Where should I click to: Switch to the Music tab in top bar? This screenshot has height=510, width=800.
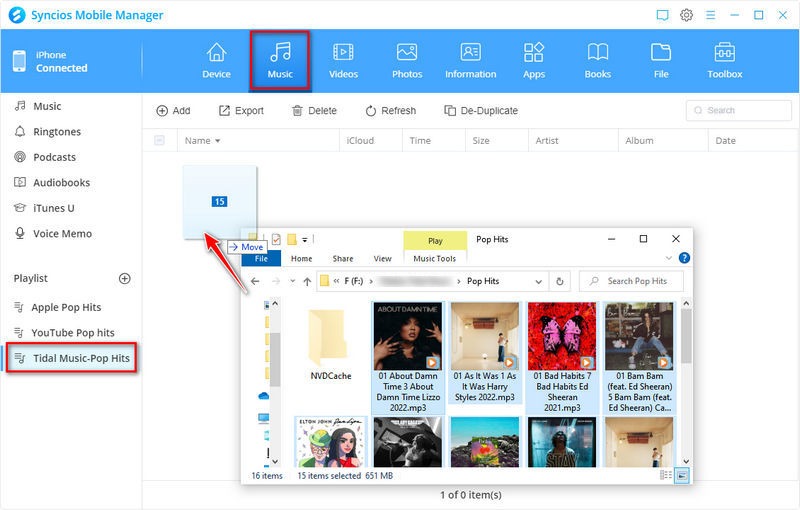(280, 61)
